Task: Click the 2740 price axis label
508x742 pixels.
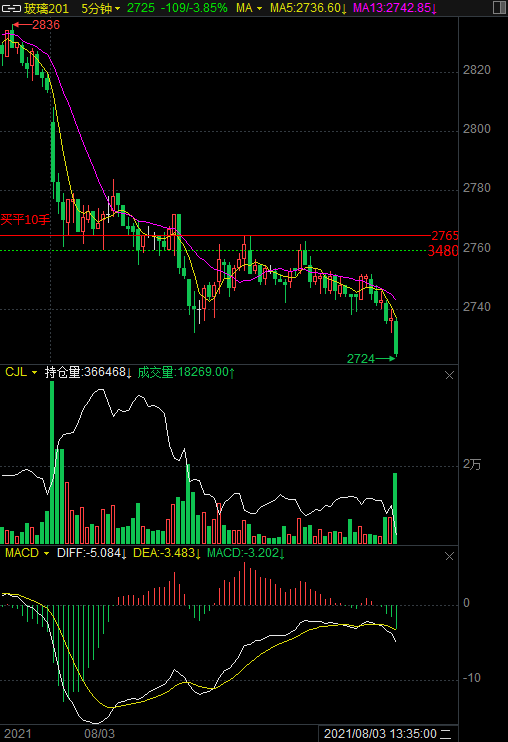Action: coord(476,307)
